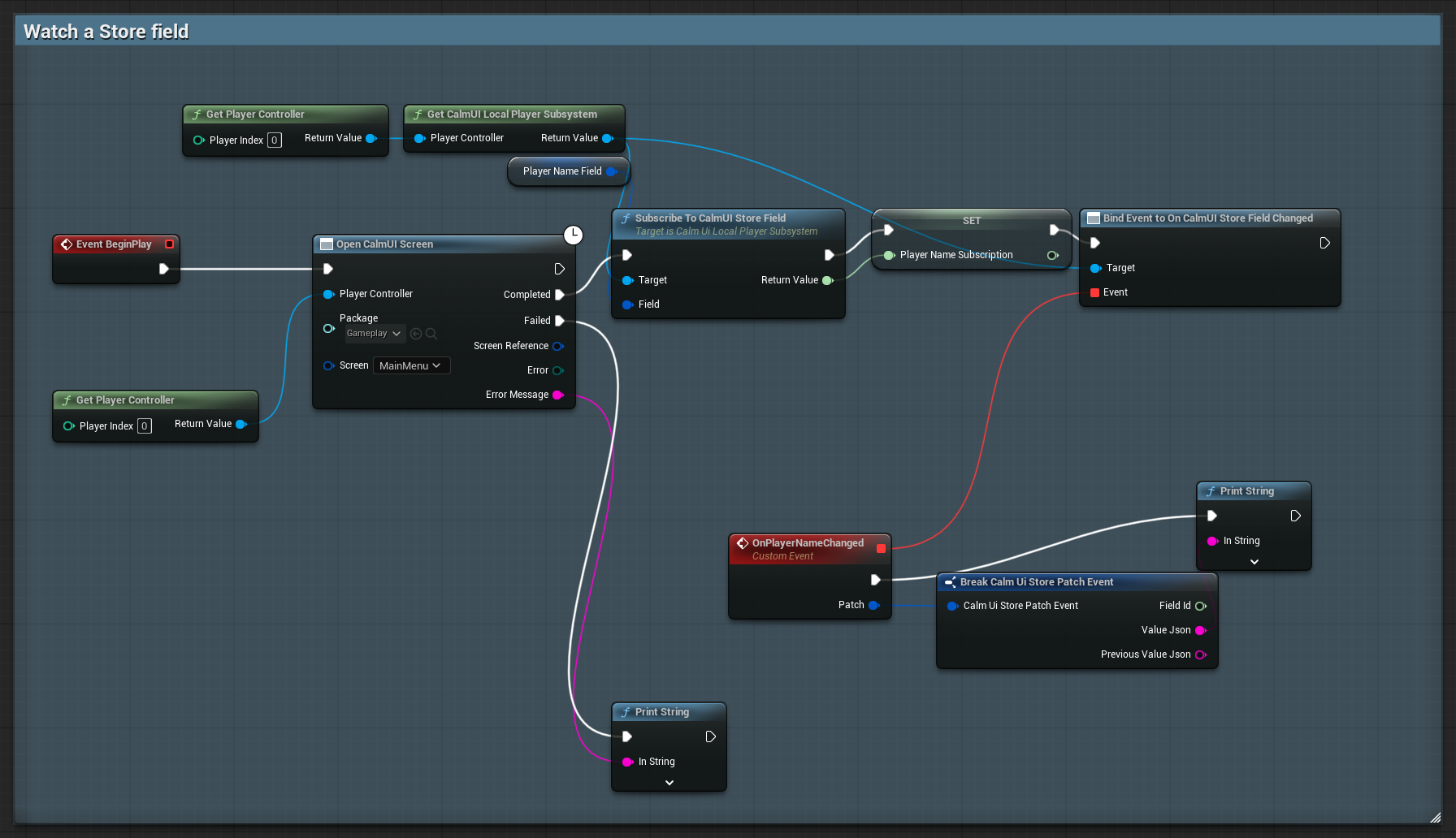The height and width of the screenshot is (838, 1456).
Task: Click the Calm Ui Store Patch Event input pin
Action: click(x=953, y=606)
